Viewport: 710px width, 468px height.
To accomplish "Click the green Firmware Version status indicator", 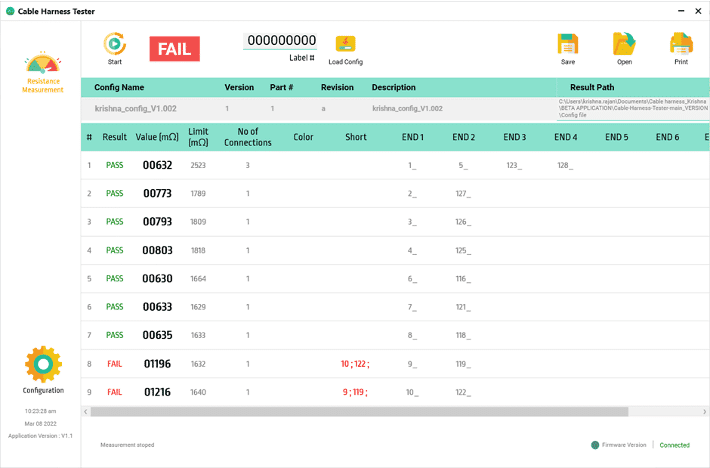I will [x=595, y=445].
